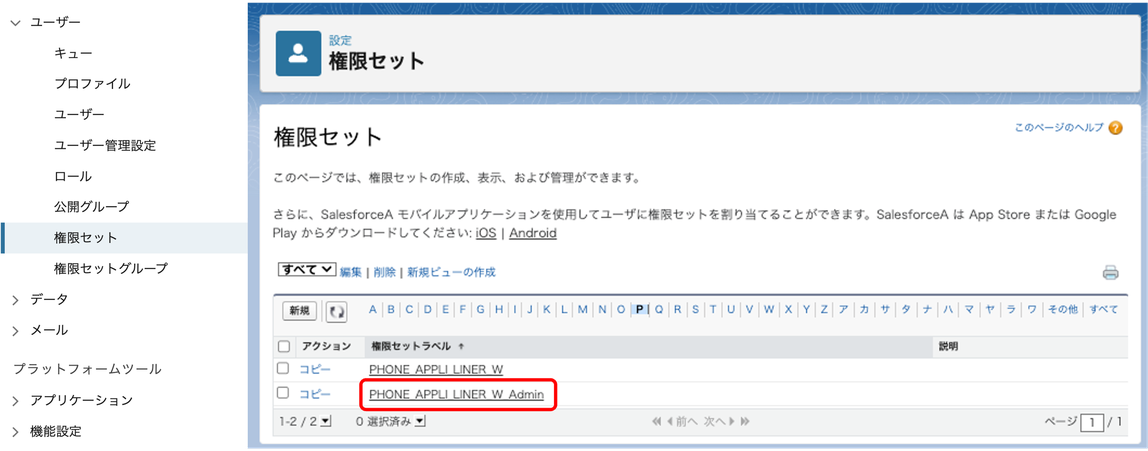Open ロール in the sidebar
The width and height of the screenshot is (1148, 451).
click(x=73, y=176)
